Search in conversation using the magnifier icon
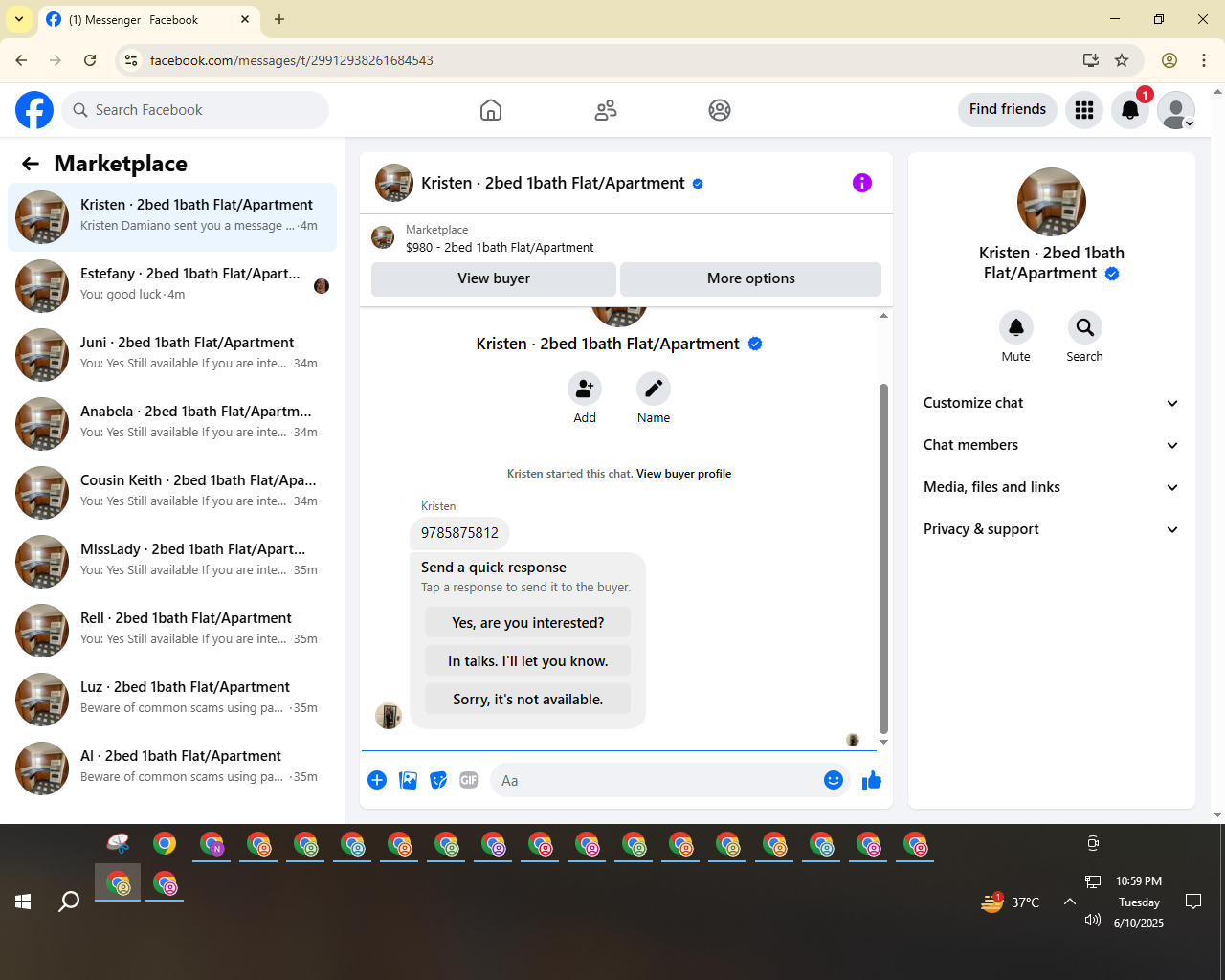The height and width of the screenshot is (980, 1225). [x=1085, y=327]
